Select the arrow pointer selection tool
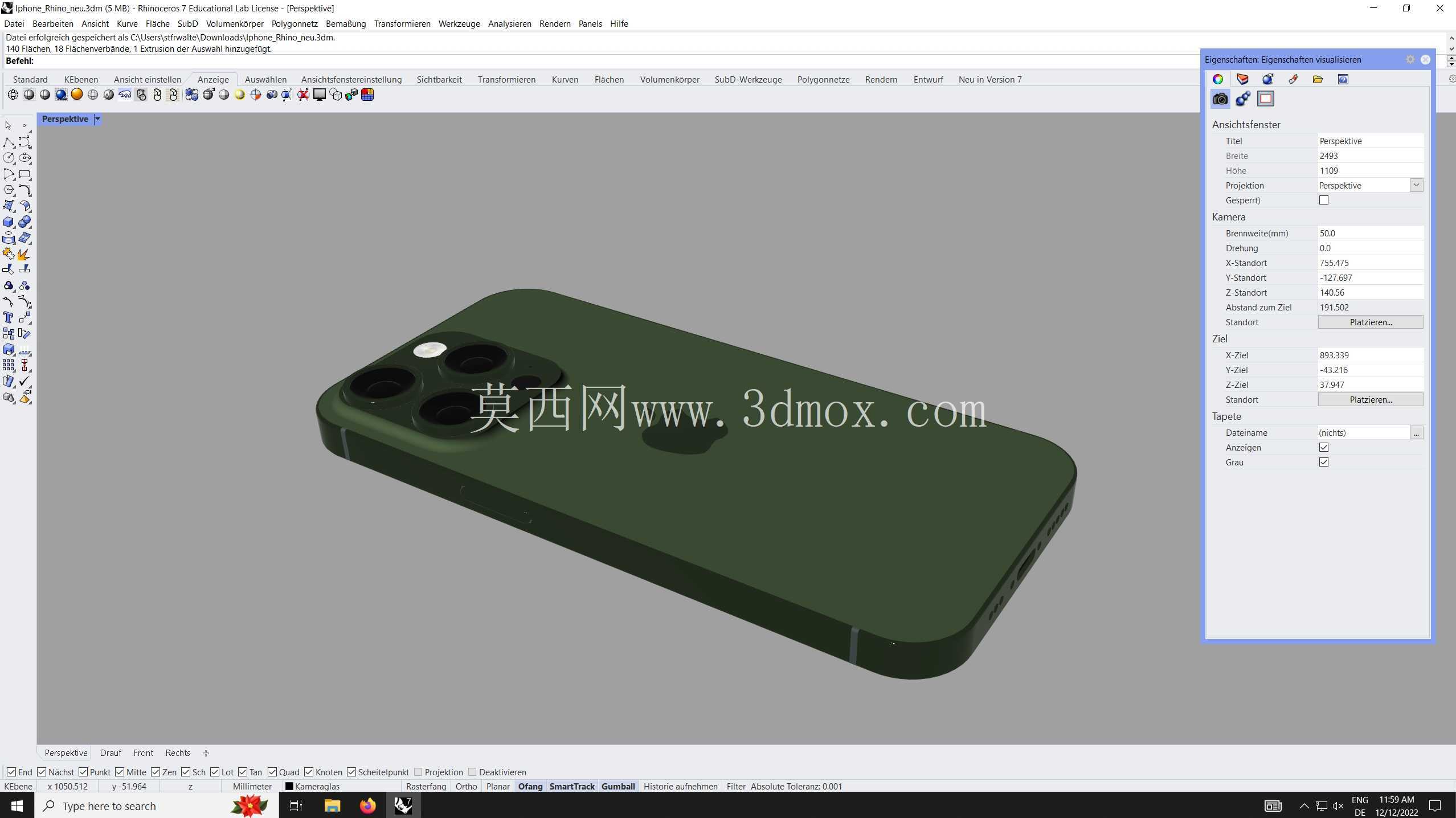 point(8,125)
